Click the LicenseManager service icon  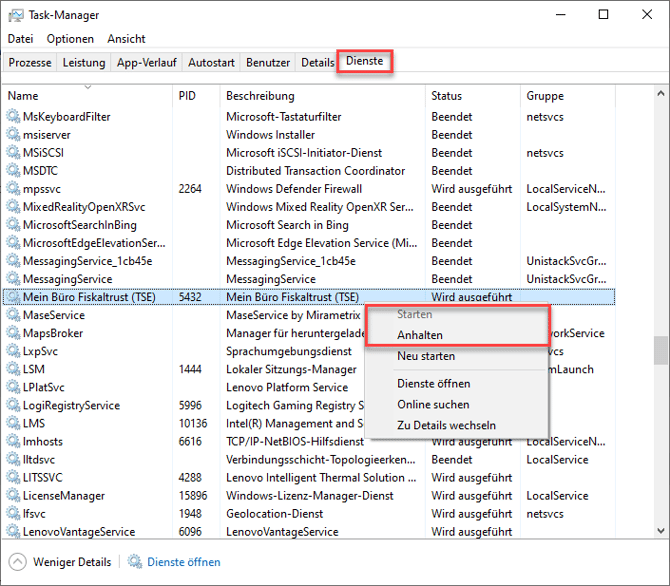click(13, 495)
